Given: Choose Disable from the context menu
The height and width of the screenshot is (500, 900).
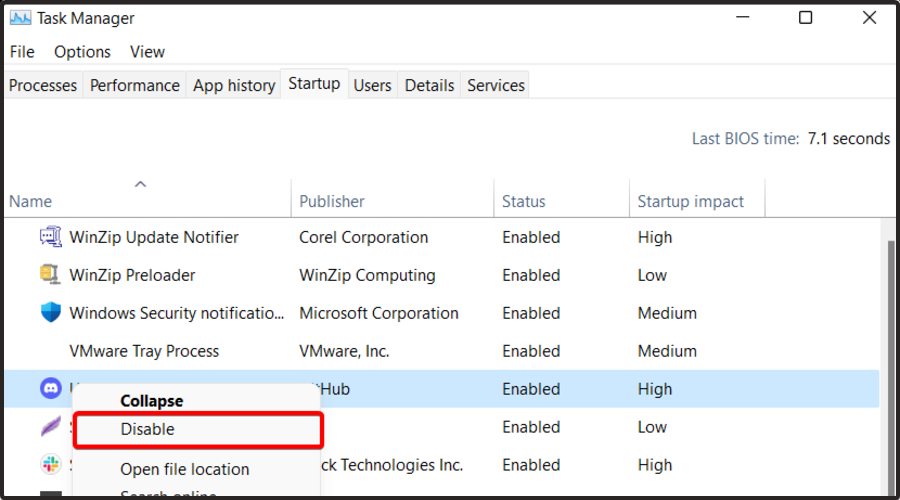Looking at the screenshot, I should pos(148,429).
